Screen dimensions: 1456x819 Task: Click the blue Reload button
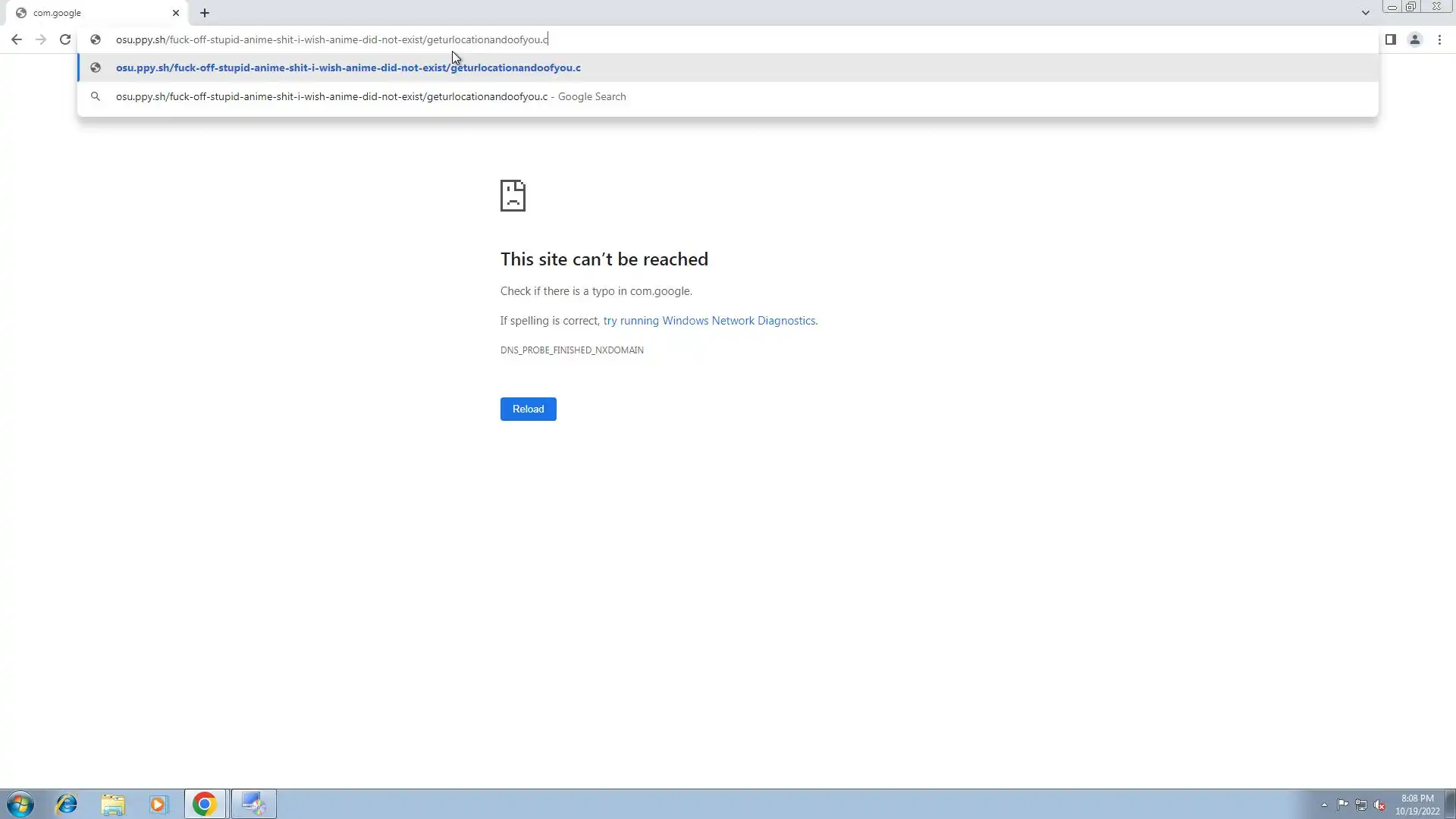click(528, 409)
